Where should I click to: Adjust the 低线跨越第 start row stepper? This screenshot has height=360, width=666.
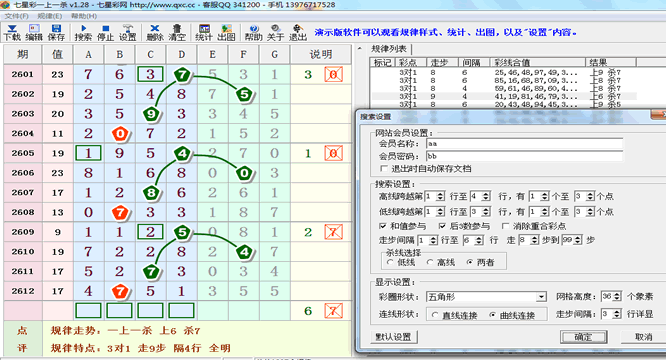pyautogui.click(x=440, y=211)
